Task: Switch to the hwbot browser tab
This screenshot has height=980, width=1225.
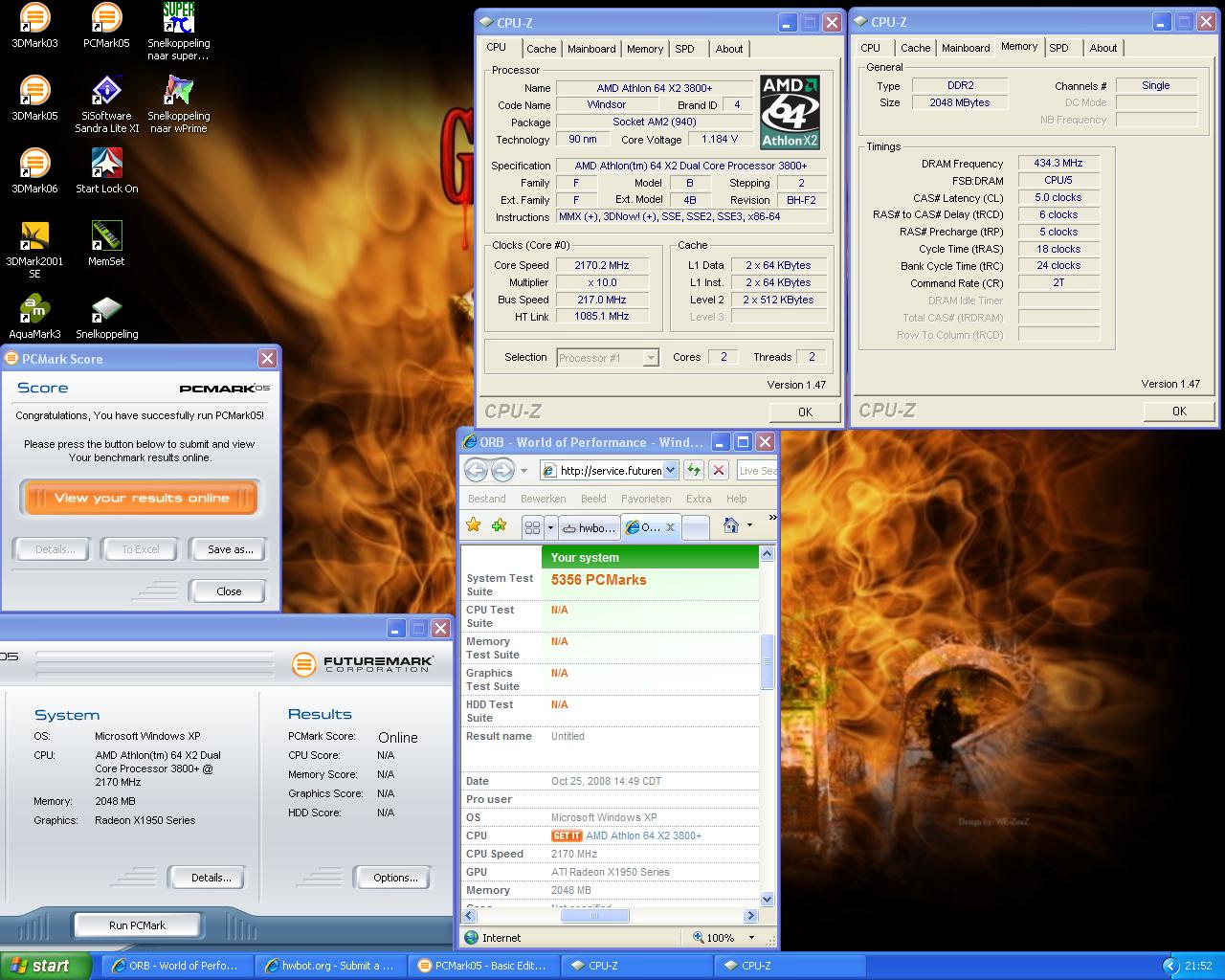Action: pos(589,527)
